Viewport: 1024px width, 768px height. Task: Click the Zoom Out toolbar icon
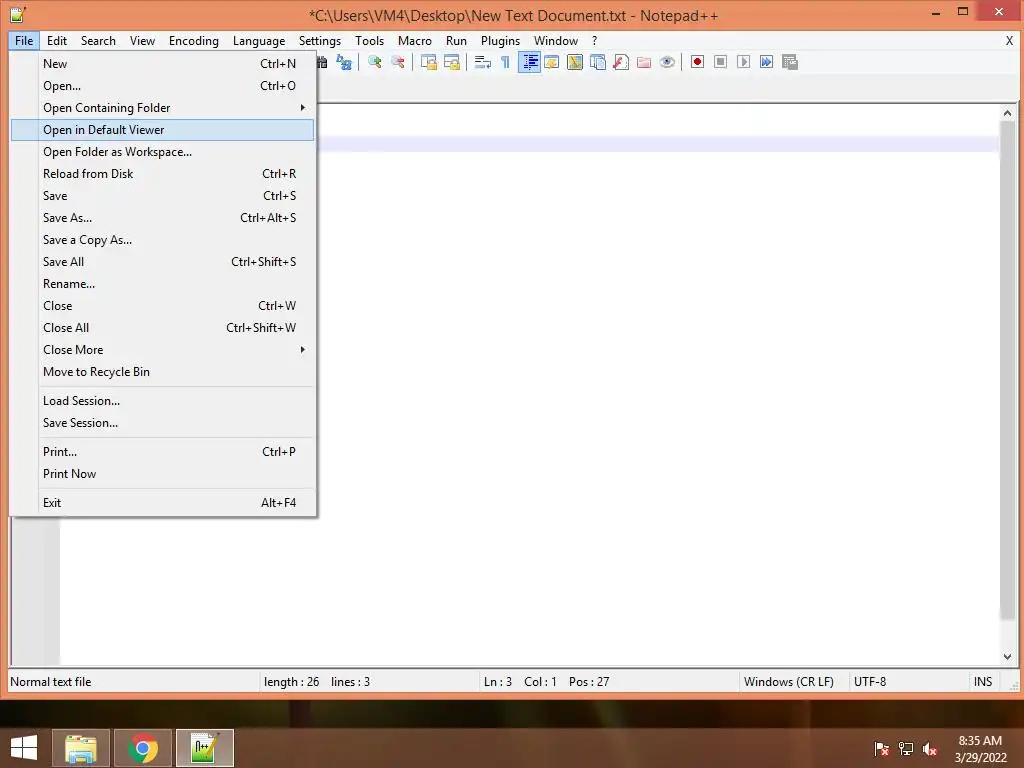coord(398,62)
